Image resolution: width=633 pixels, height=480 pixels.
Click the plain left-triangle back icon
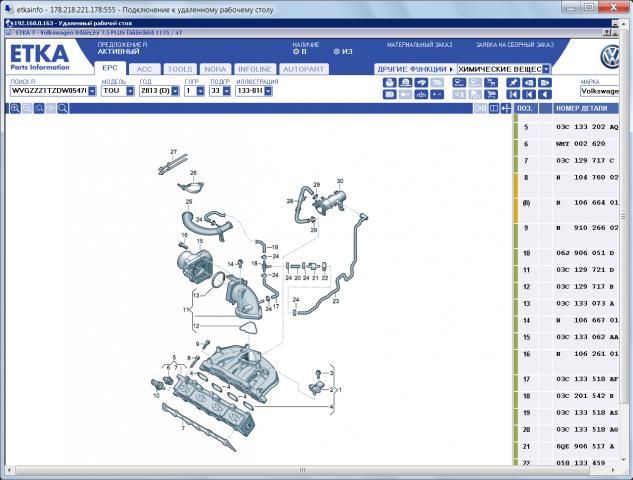click(545, 94)
